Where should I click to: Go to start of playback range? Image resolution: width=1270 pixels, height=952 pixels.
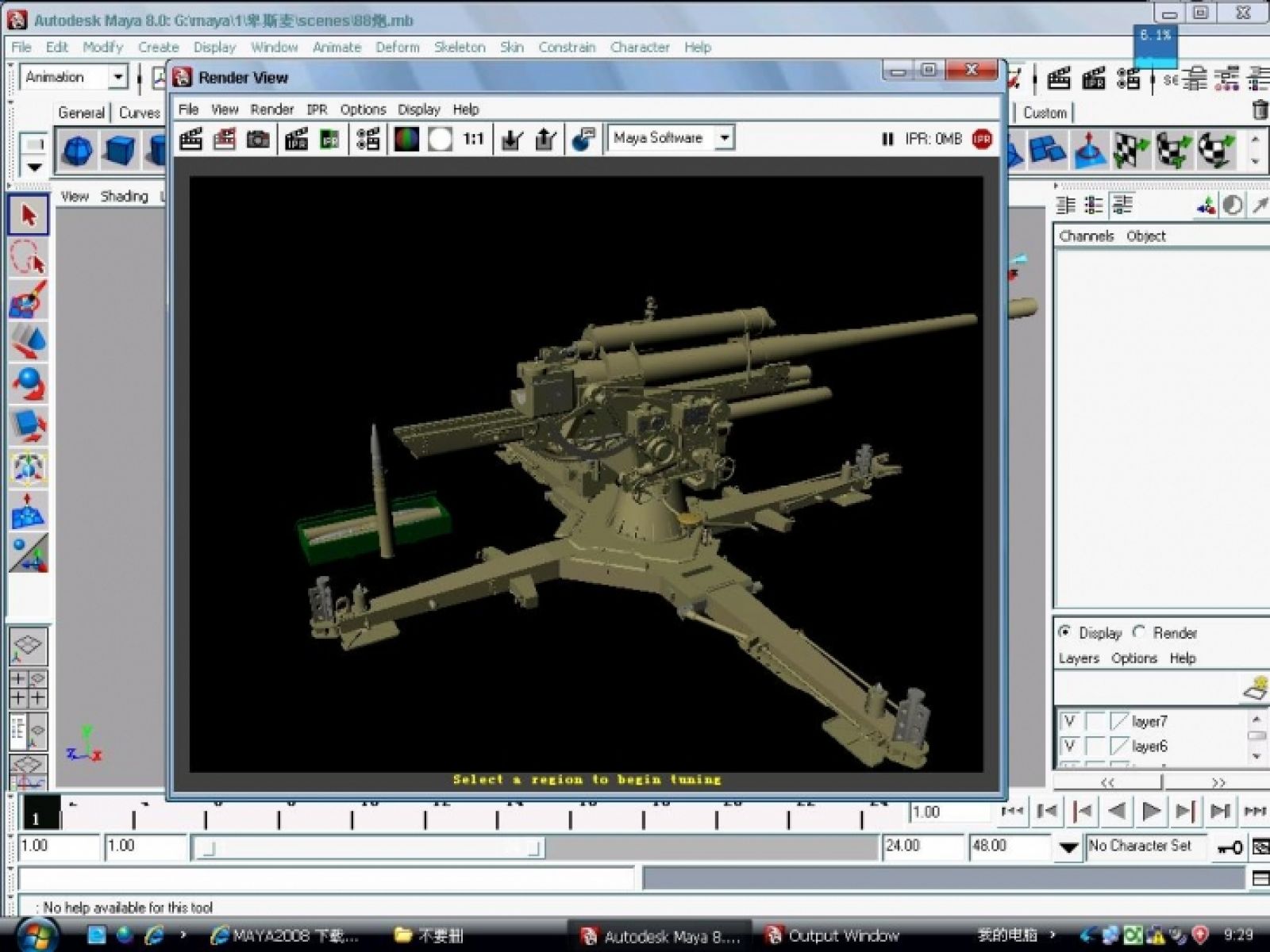click(1011, 811)
